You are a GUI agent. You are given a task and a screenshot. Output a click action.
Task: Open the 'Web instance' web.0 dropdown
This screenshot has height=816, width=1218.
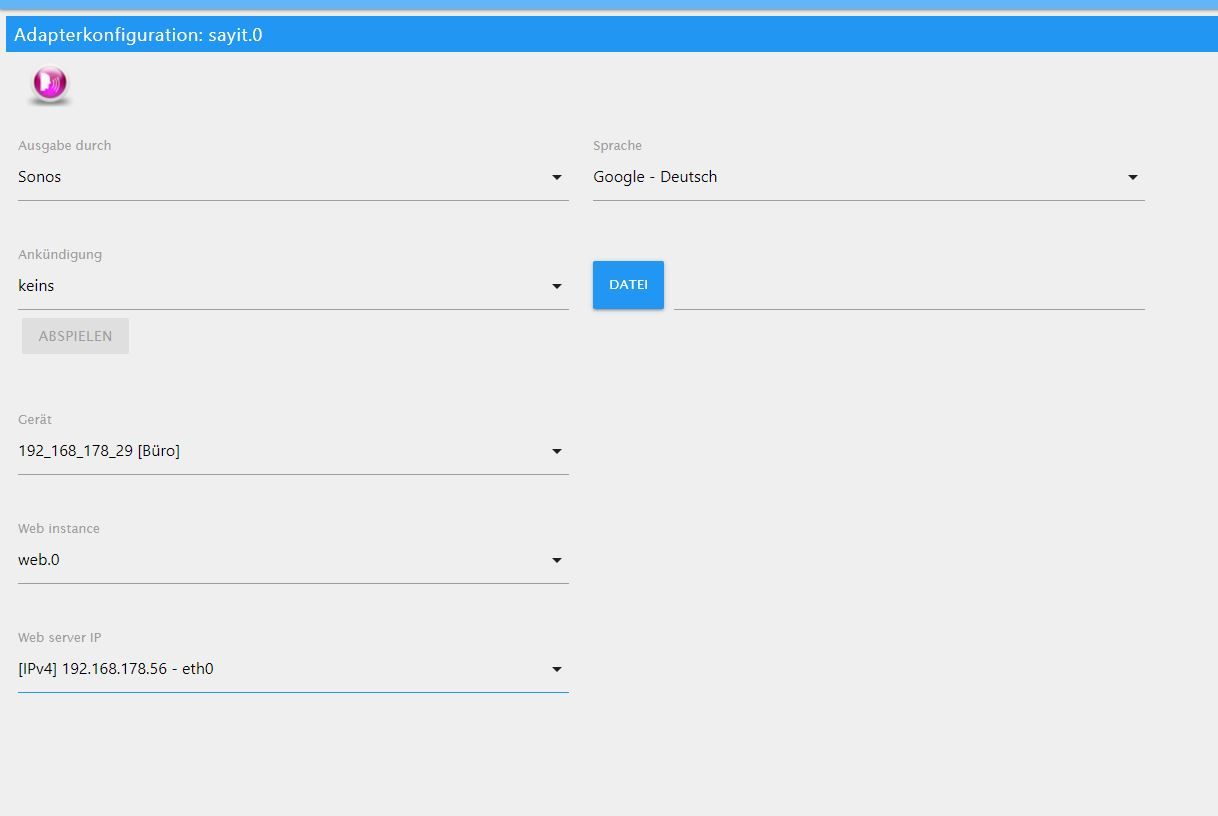293,560
